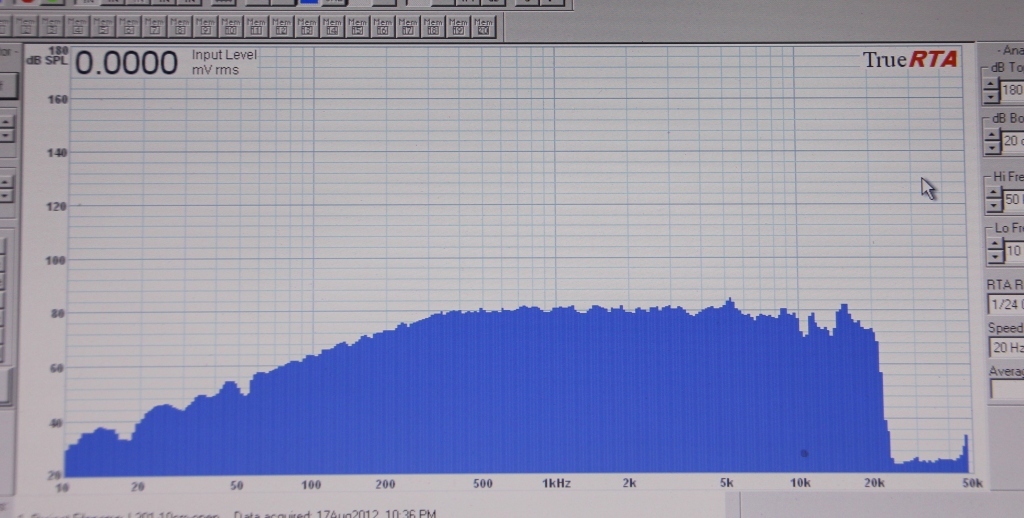This screenshot has width=1024, height=518.
Task: Raise the Hi Freq limit using up arrow
Action: (993, 194)
